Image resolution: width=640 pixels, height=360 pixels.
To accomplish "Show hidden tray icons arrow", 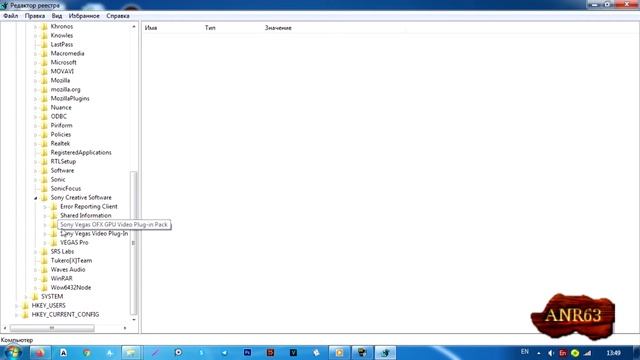I will [x=539, y=353].
